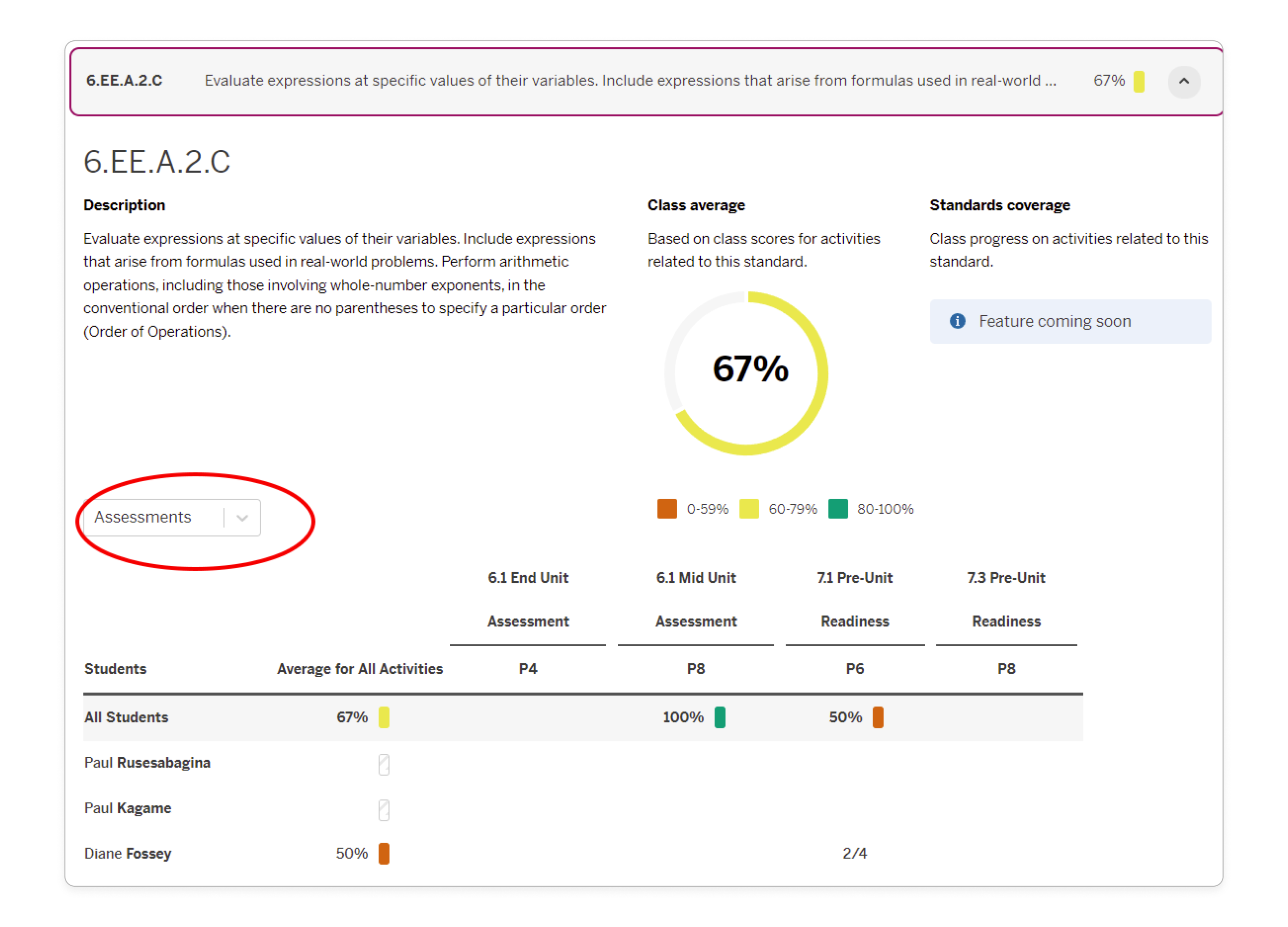Click the All Students 50% Pre-Unit score

coord(845,717)
